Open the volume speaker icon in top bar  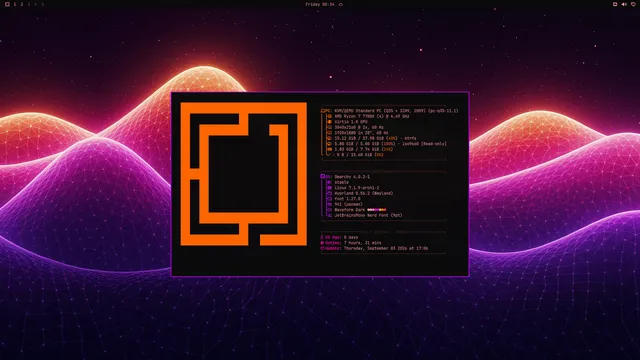click(624, 4)
